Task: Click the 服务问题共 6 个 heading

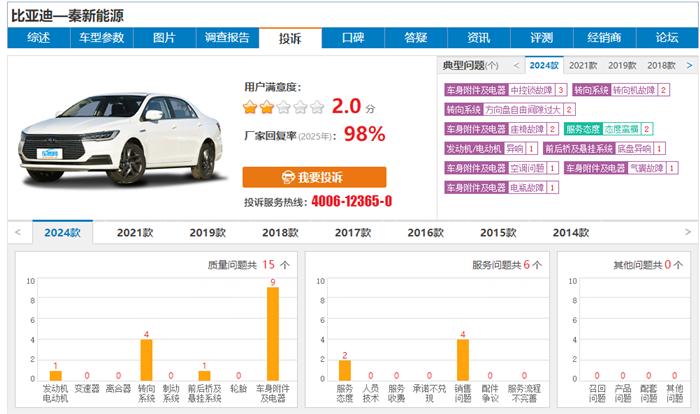Action: (x=507, y=265)
